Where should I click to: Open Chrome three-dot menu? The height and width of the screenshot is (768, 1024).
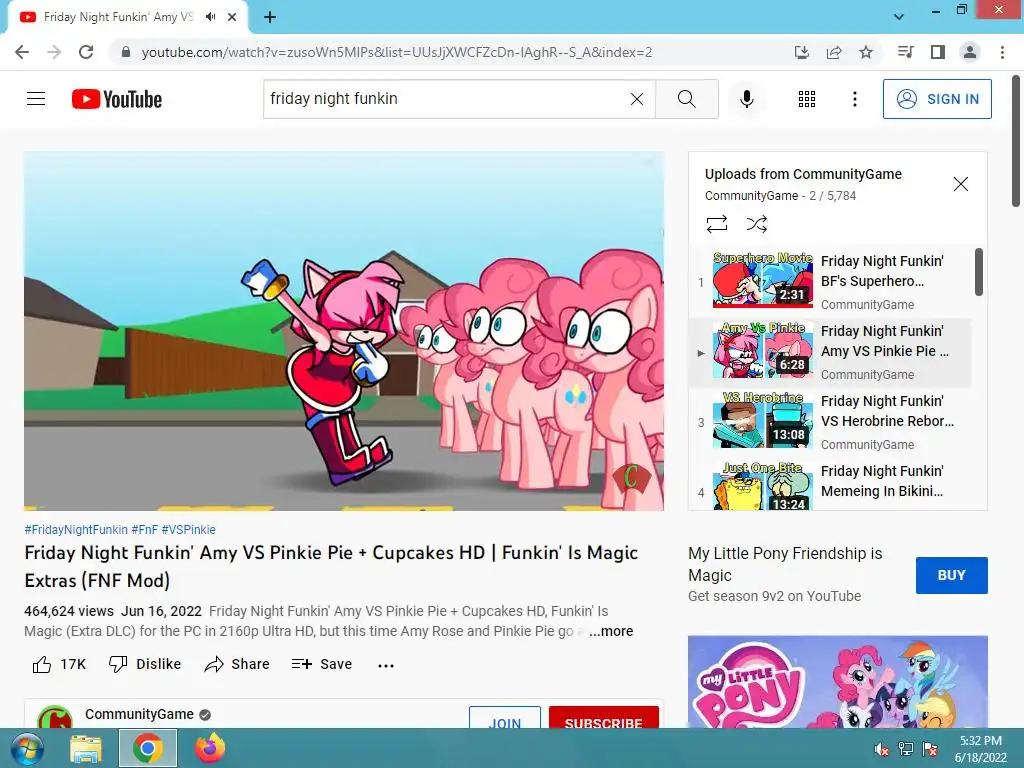[1002, 52]
